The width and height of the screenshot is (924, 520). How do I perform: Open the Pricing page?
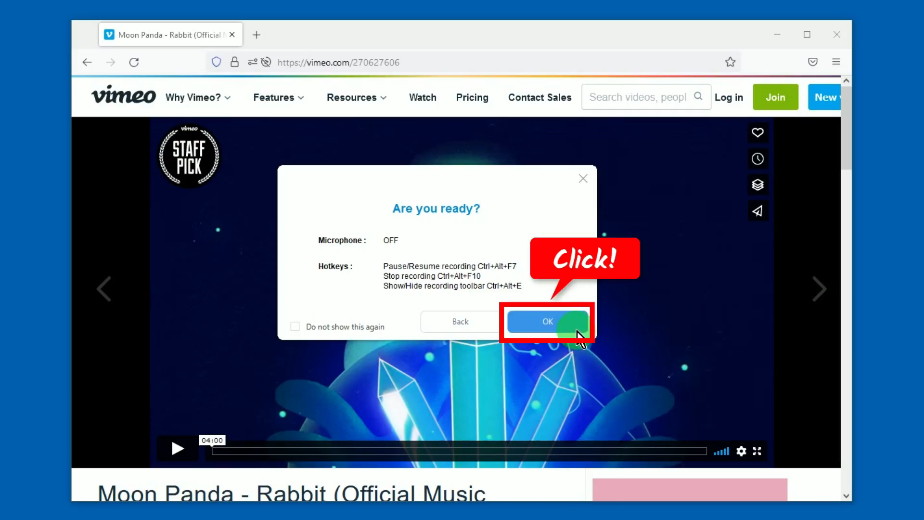coord(472,97)
